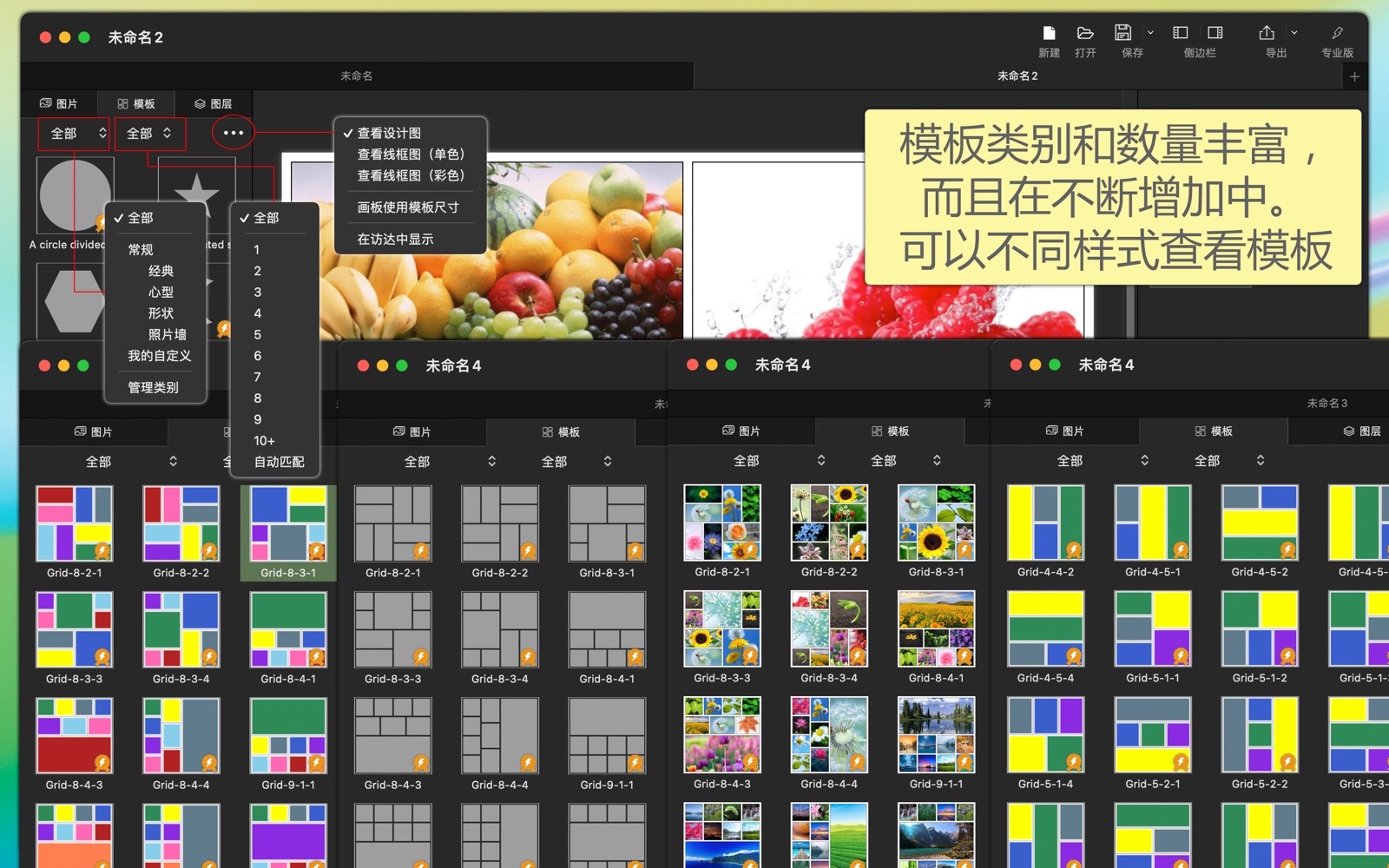The width and height of the screenshot is (1389, 868).
Task: Expand the chevron next to the 导出 icon
Action: 1294,33
